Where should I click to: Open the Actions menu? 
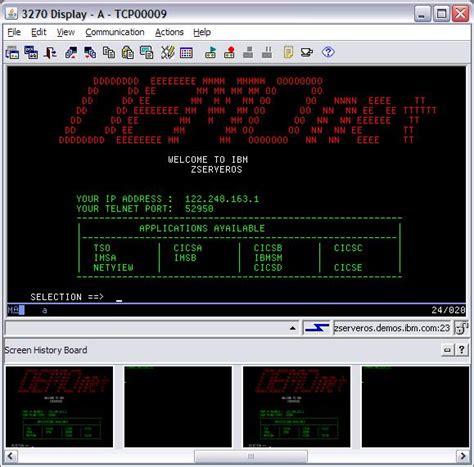169,32
